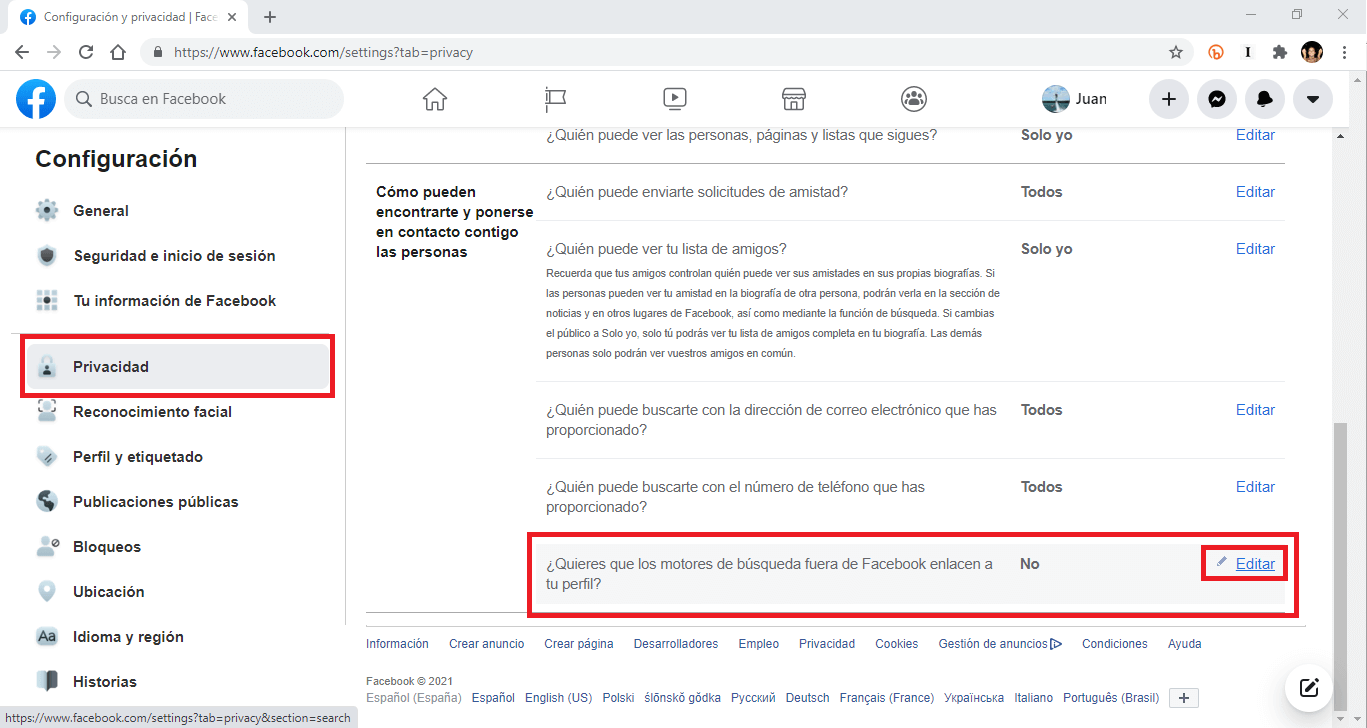Edit phone number lookup setting
Screen dimensions: 1367x728
[1255, 487]
